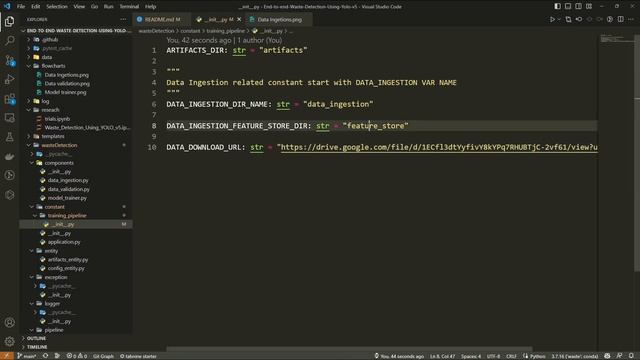Click the Open Changes icon in editor toolbar

[568, 19]
